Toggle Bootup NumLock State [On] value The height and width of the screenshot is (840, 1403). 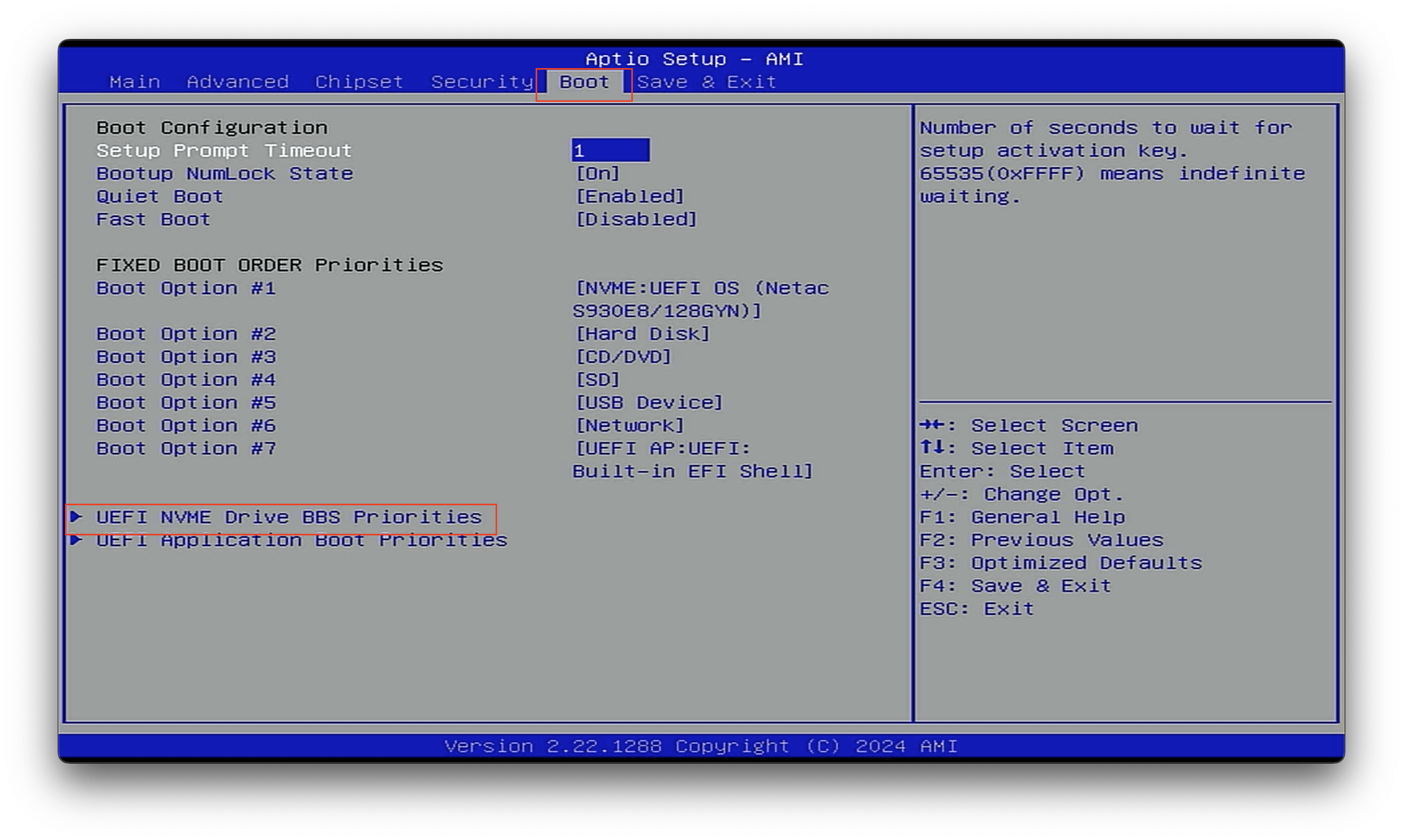click(x=597, y=174)
